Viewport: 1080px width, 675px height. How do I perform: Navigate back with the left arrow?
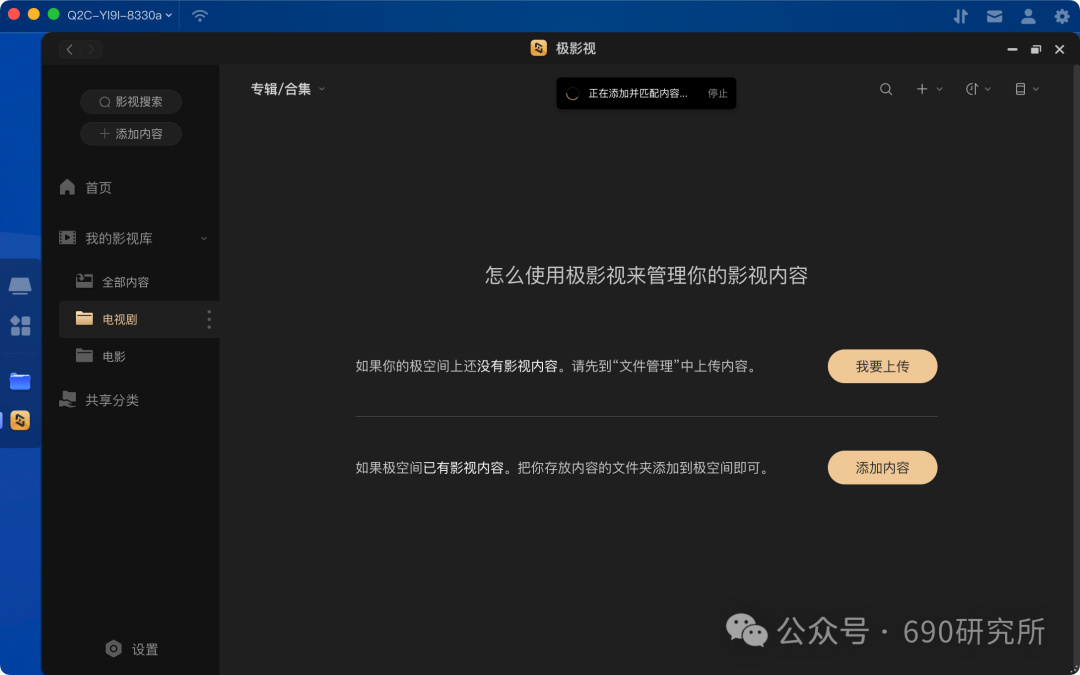[x=70, y=50]
